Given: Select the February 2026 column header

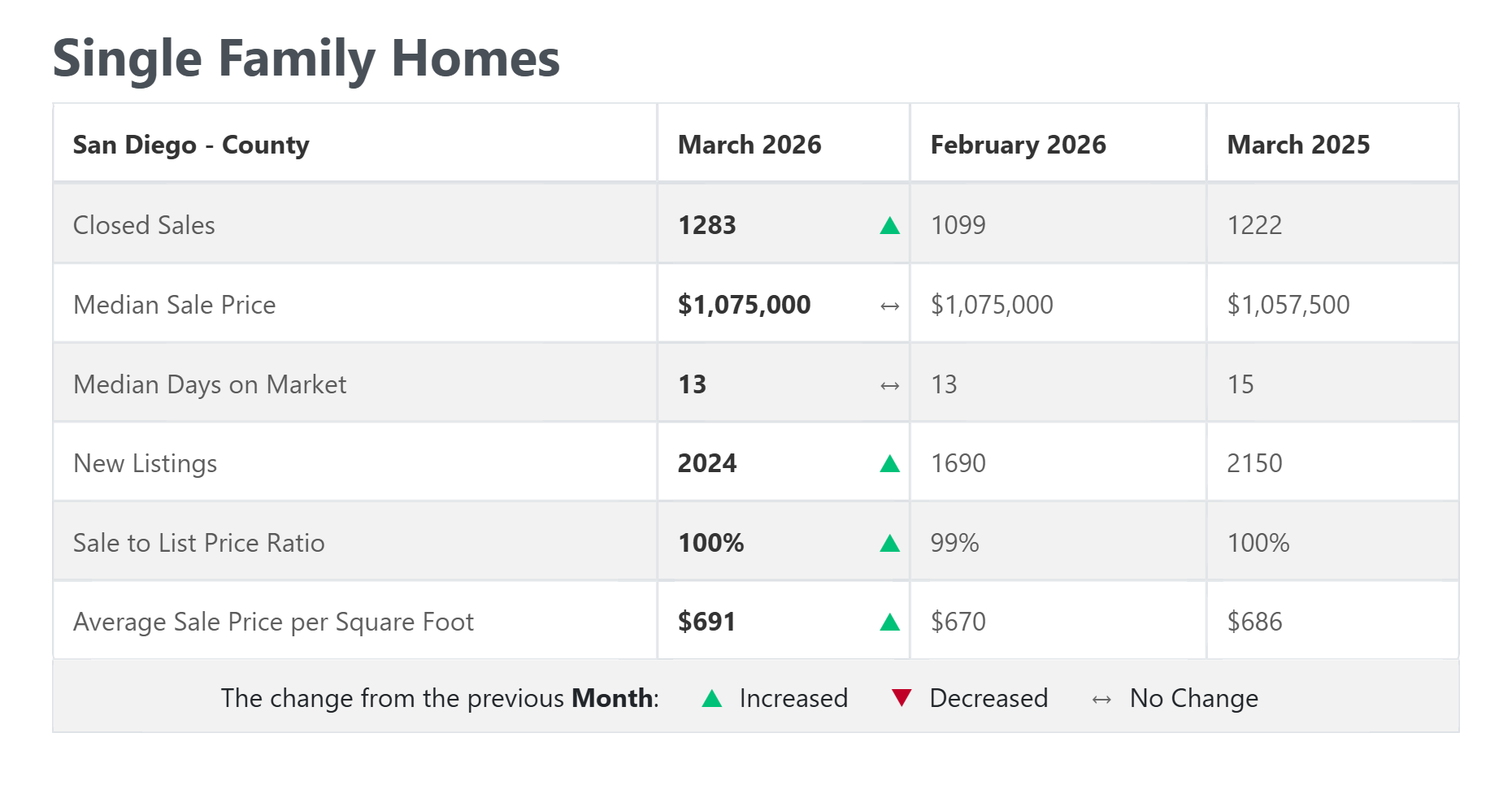Looking at the screenshot, I should pos(1018,145).
